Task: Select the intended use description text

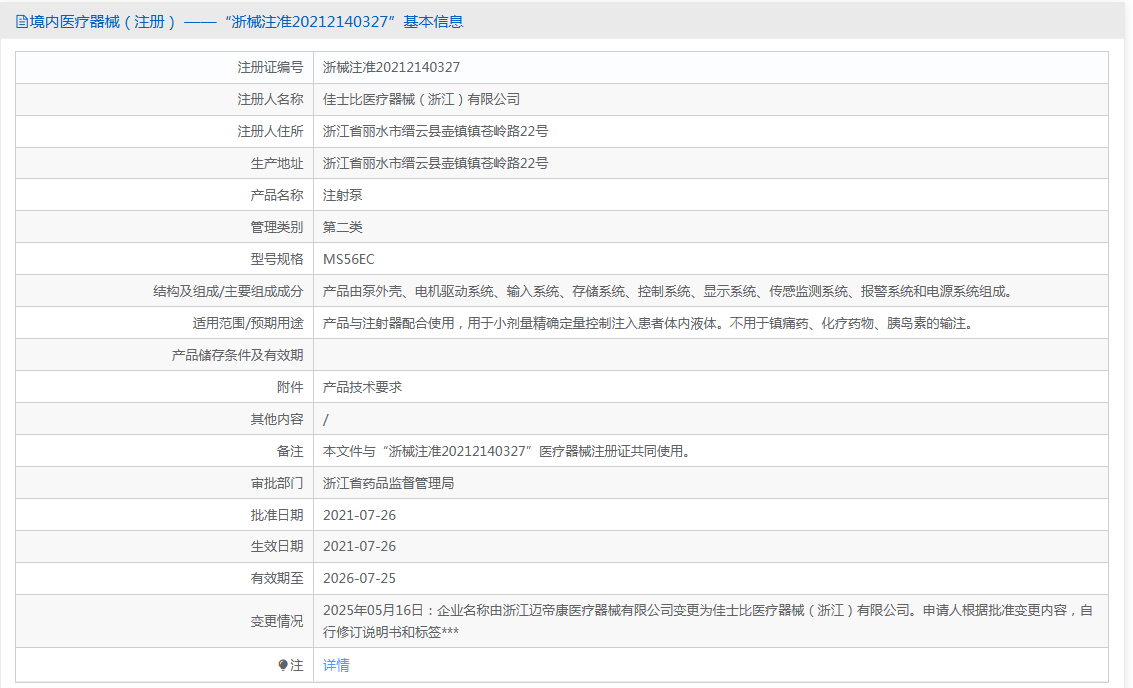Action: tap(650, 323)
